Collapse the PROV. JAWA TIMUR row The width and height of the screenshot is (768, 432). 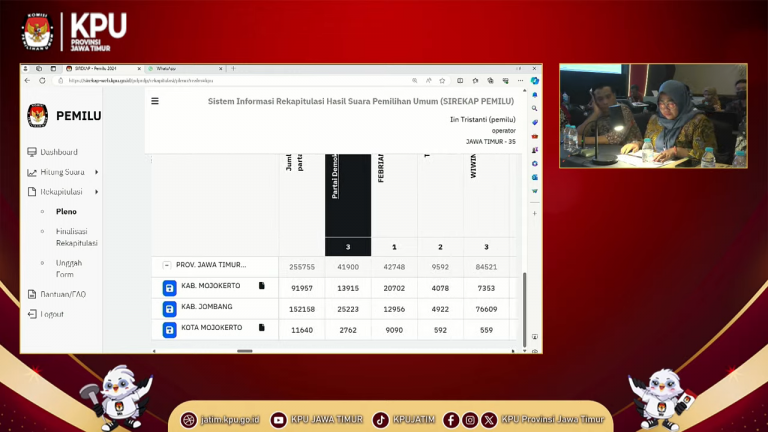click(x=167, y=265)
